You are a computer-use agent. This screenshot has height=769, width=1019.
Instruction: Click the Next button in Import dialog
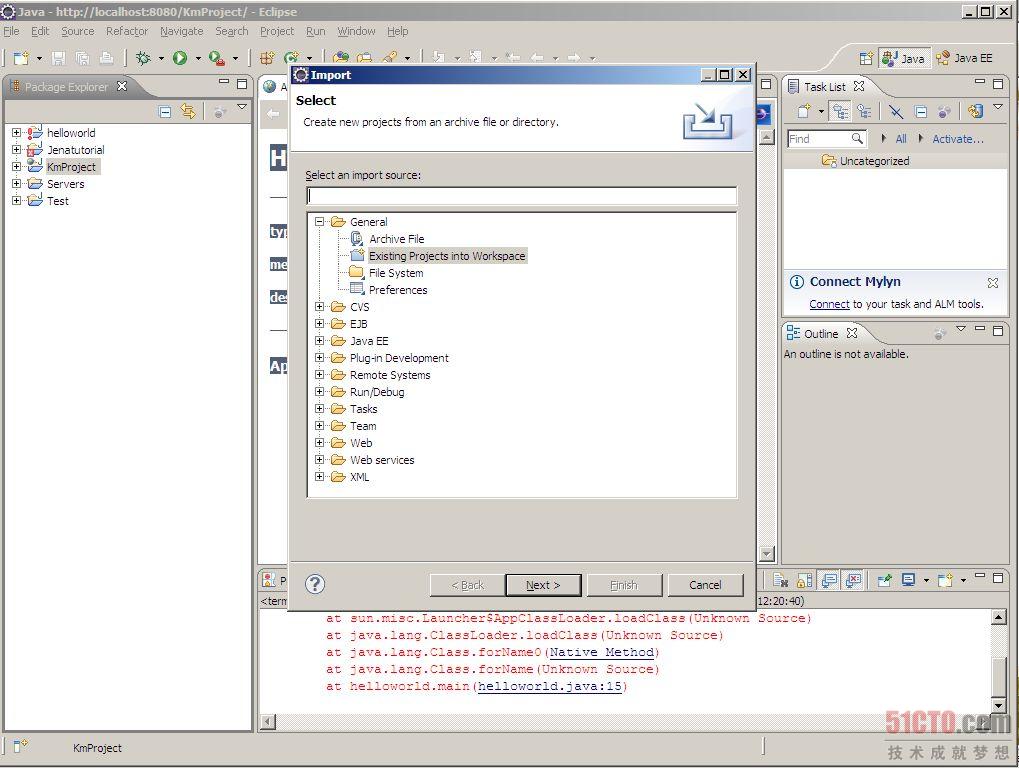pos(542,585)
